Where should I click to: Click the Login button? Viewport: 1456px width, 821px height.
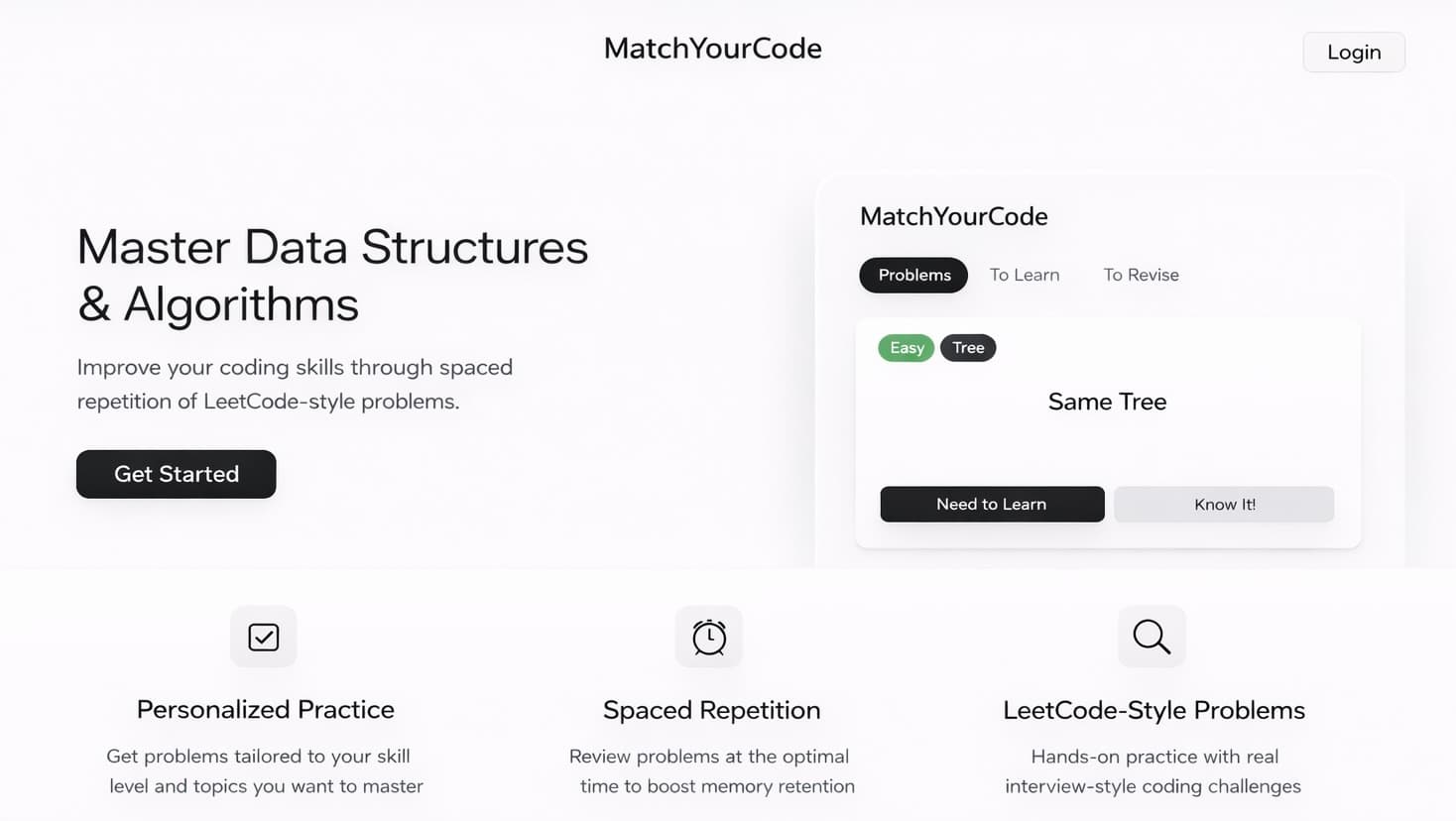point(1353,52)
